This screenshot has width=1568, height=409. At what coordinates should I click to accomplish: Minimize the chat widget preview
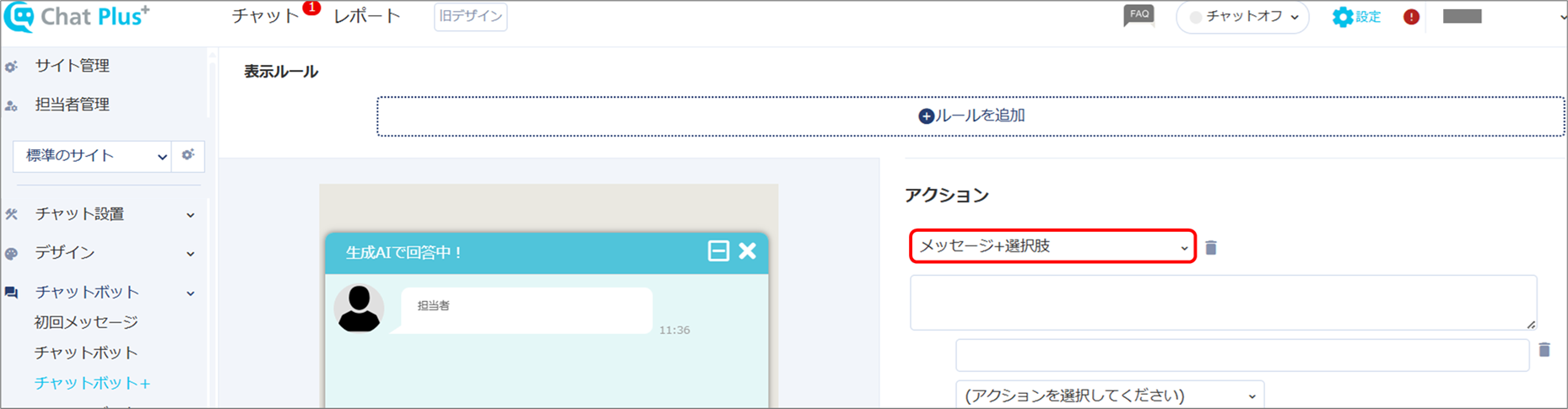point(718,251)
